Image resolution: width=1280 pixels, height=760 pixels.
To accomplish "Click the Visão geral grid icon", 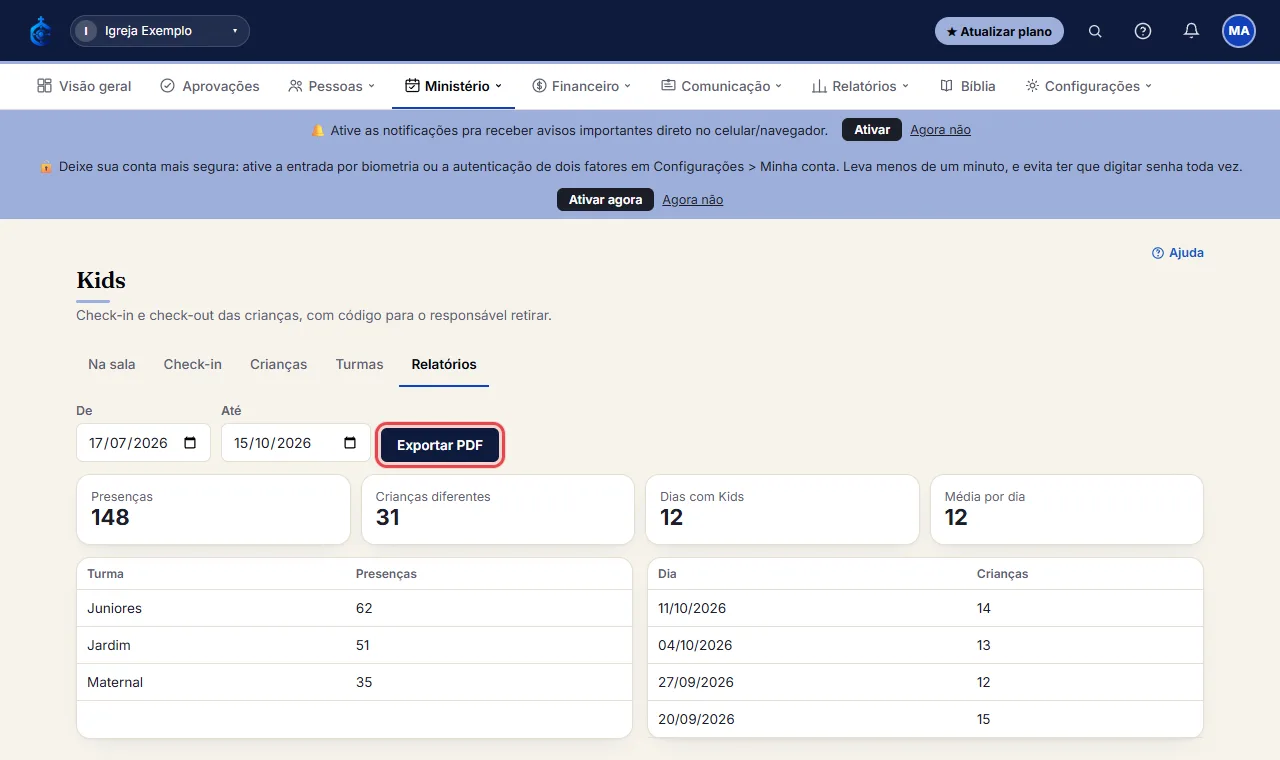I will (x=44, y=86).
